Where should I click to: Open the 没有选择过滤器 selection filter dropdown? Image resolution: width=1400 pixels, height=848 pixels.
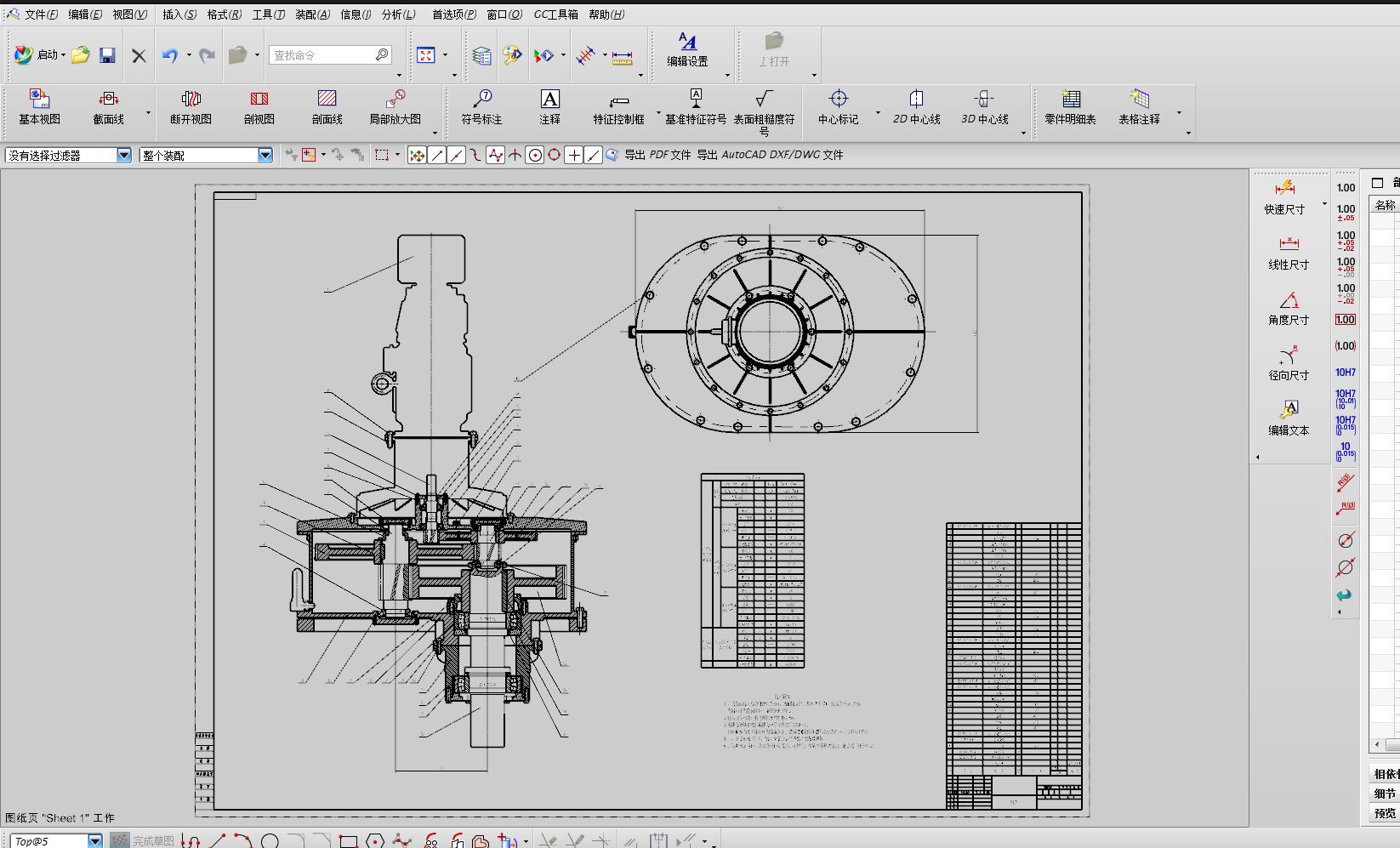coord(124,155)
